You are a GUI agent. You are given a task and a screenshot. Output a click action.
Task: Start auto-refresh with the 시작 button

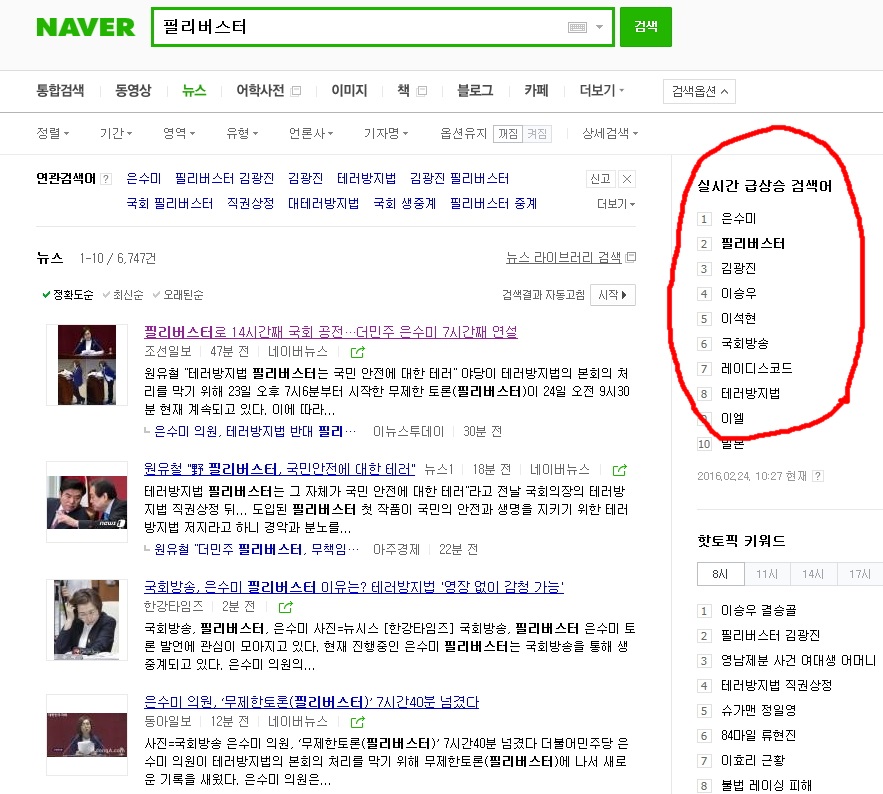(x=613, y=295)
